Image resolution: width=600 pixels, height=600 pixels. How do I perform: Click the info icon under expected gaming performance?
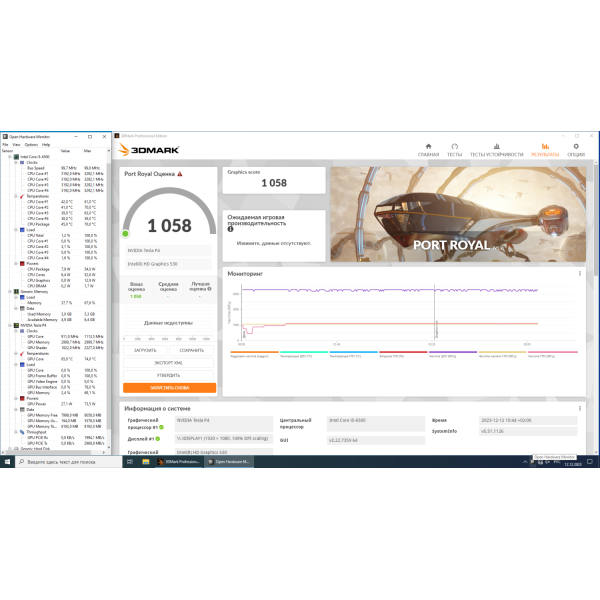(230, 229)
